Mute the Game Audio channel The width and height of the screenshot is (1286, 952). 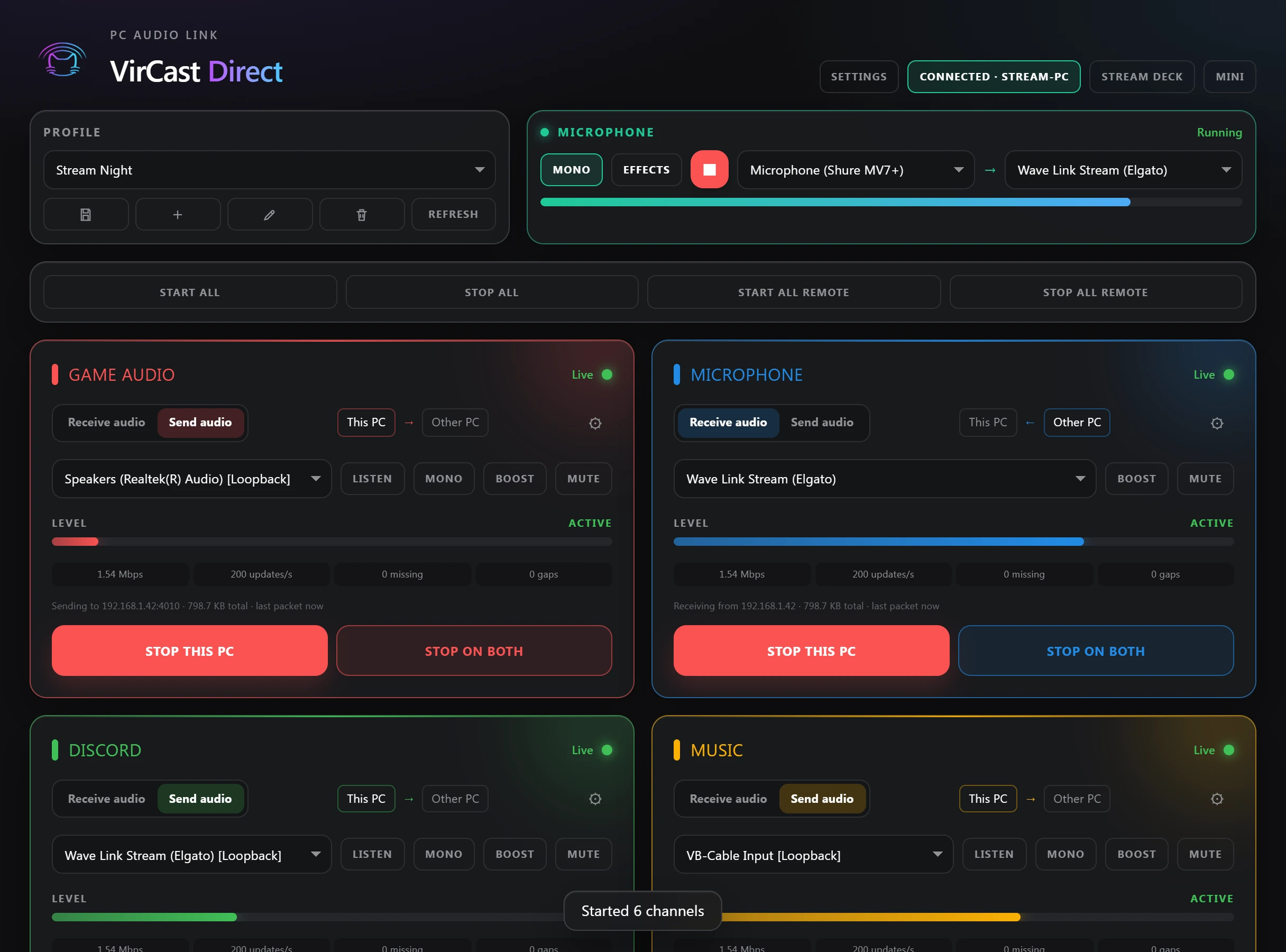(x=583, y=478)
